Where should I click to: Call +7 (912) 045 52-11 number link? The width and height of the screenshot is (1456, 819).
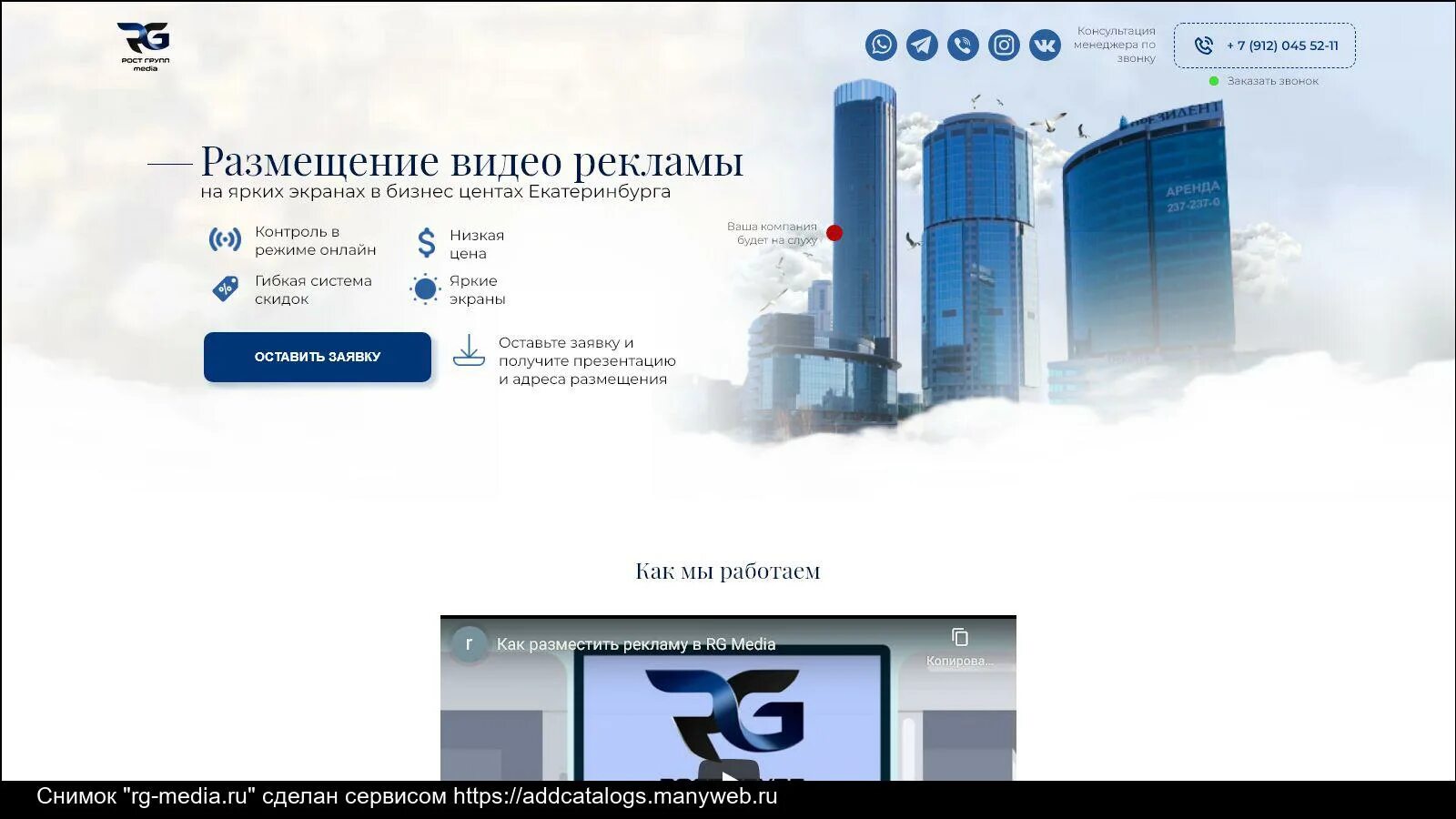point(1281,45)
